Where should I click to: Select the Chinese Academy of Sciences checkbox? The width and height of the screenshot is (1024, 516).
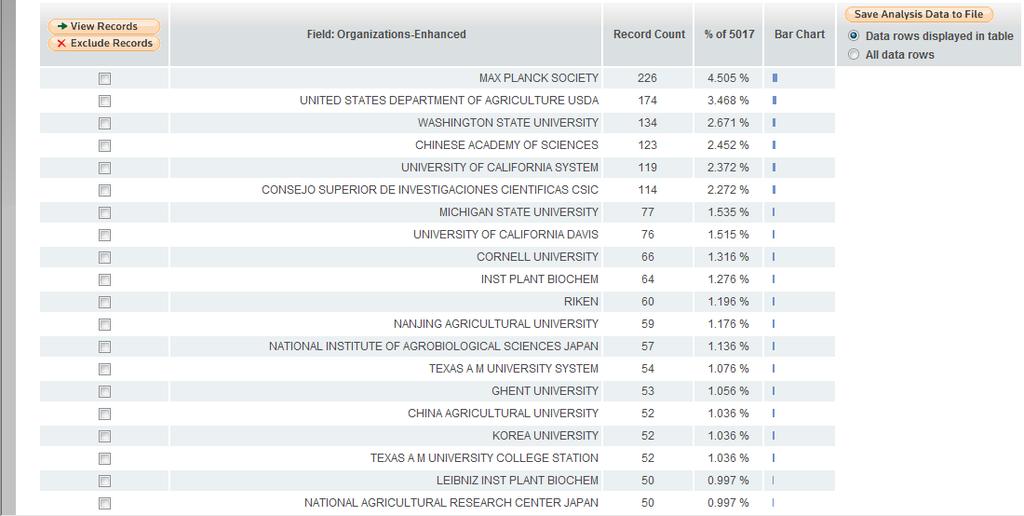coord(104,145)
